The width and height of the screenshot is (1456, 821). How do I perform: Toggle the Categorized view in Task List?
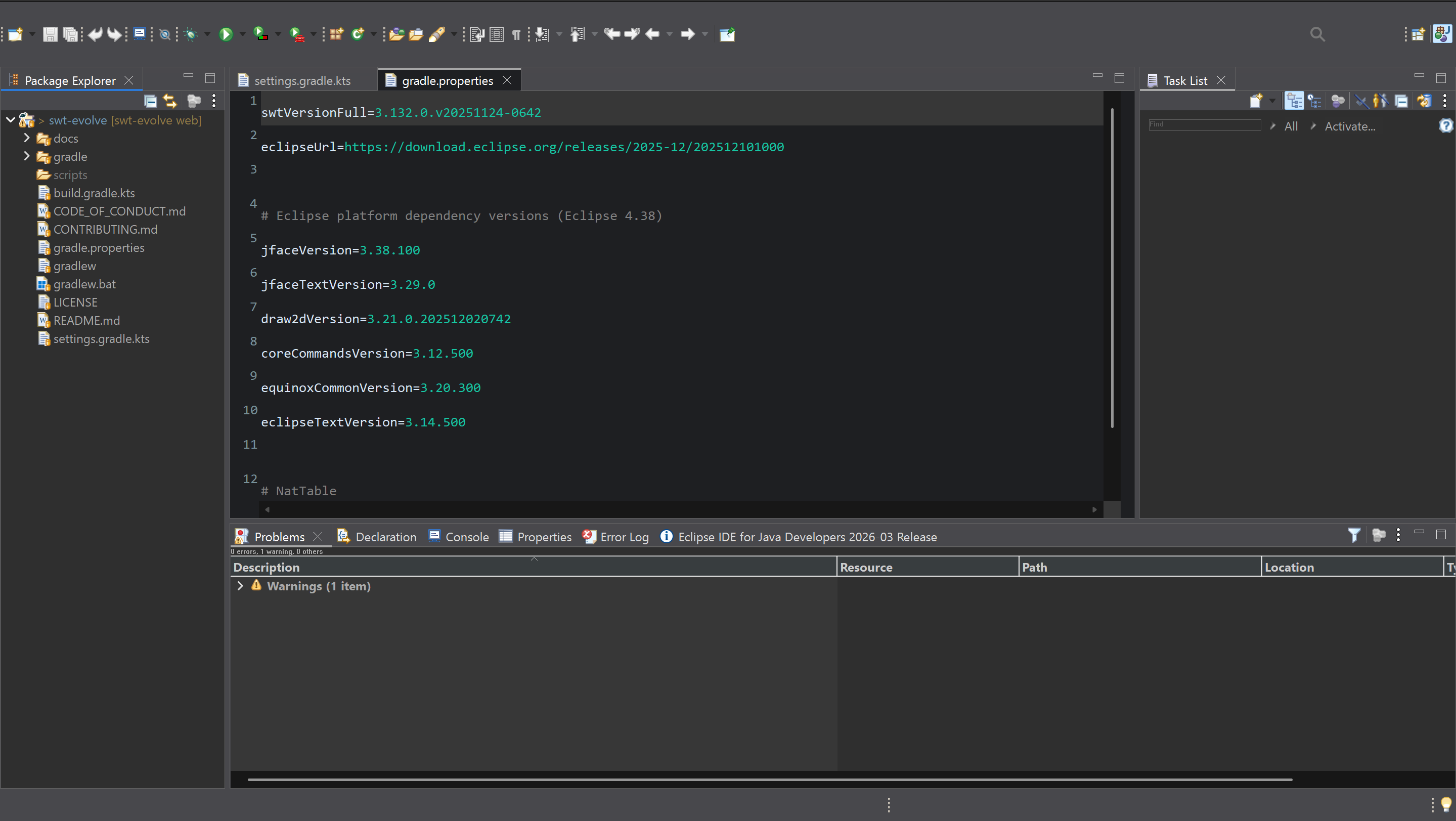(x=1294, y=101)
